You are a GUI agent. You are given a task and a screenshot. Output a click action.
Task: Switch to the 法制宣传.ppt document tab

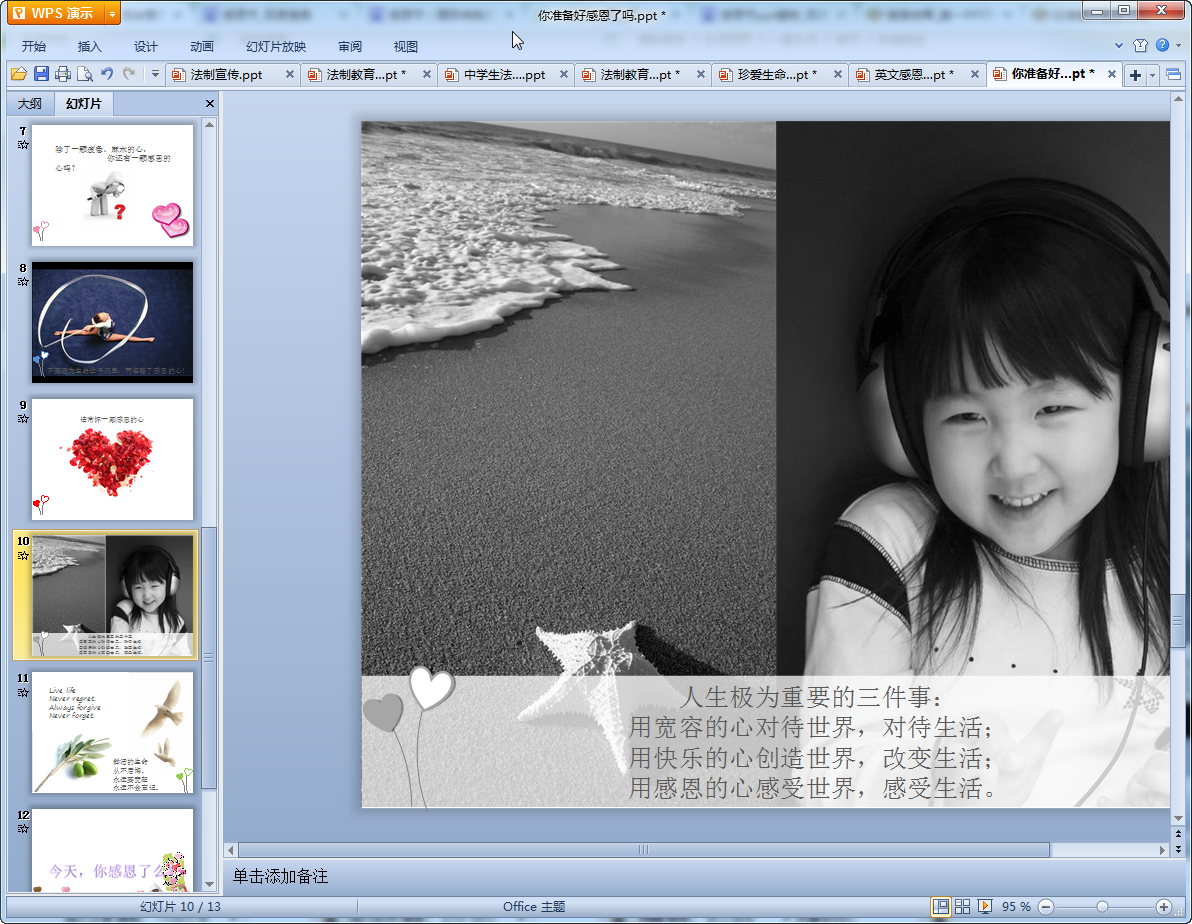click(x=226, y=75)
